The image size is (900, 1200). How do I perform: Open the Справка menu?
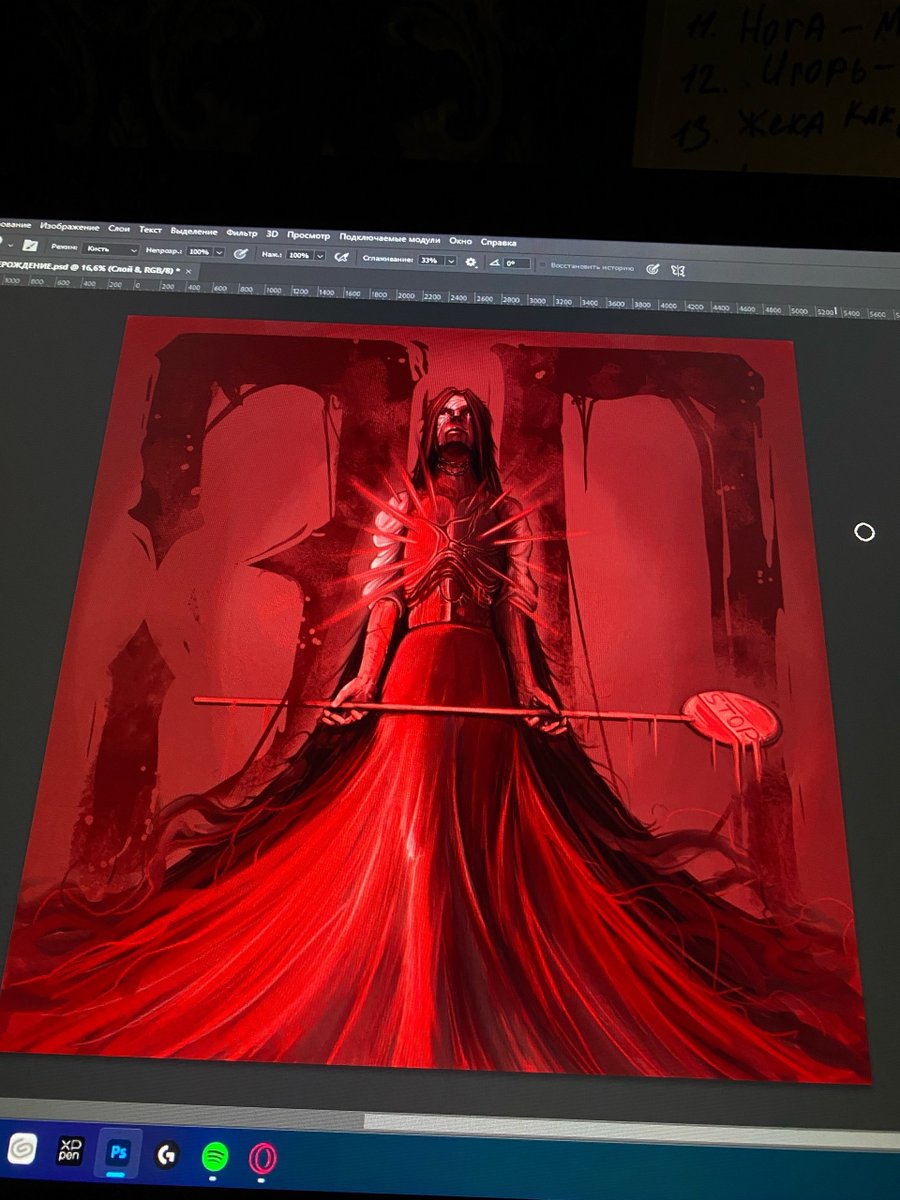498,243
